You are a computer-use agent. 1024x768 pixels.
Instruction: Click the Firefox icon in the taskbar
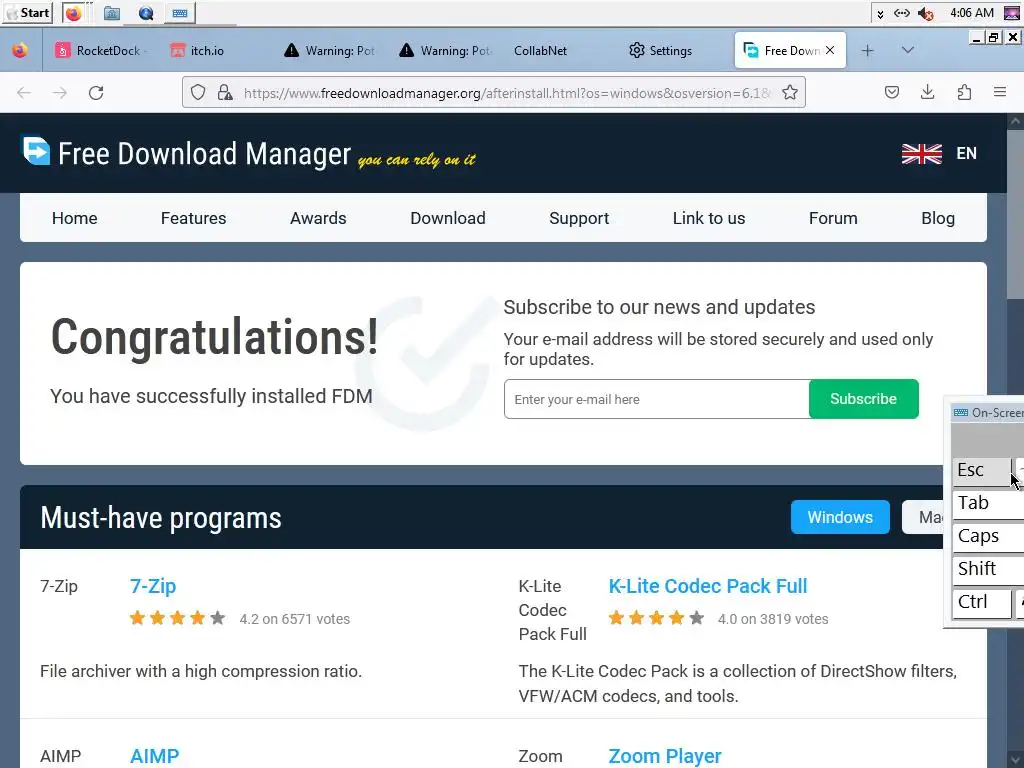[74, 13]
